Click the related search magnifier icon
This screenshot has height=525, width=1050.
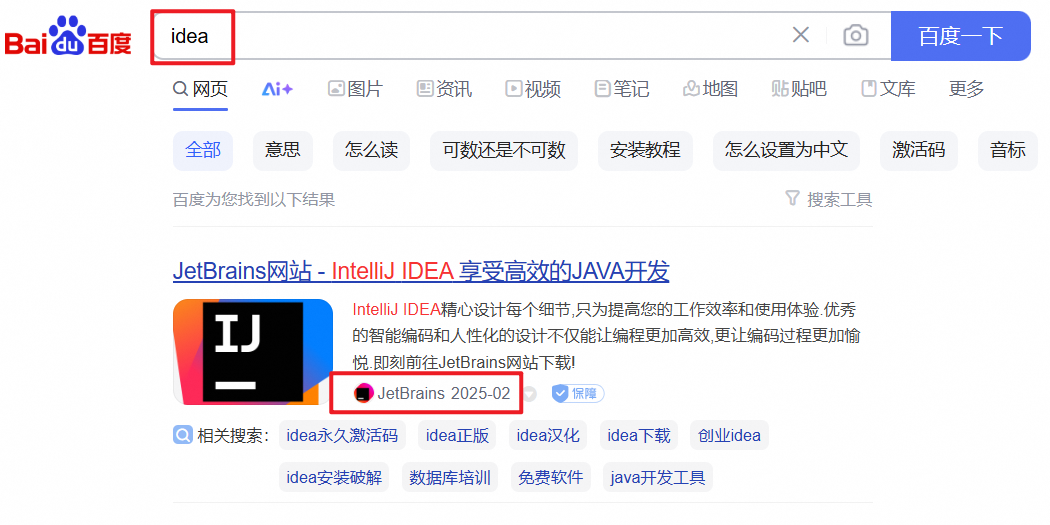point(182,436)
